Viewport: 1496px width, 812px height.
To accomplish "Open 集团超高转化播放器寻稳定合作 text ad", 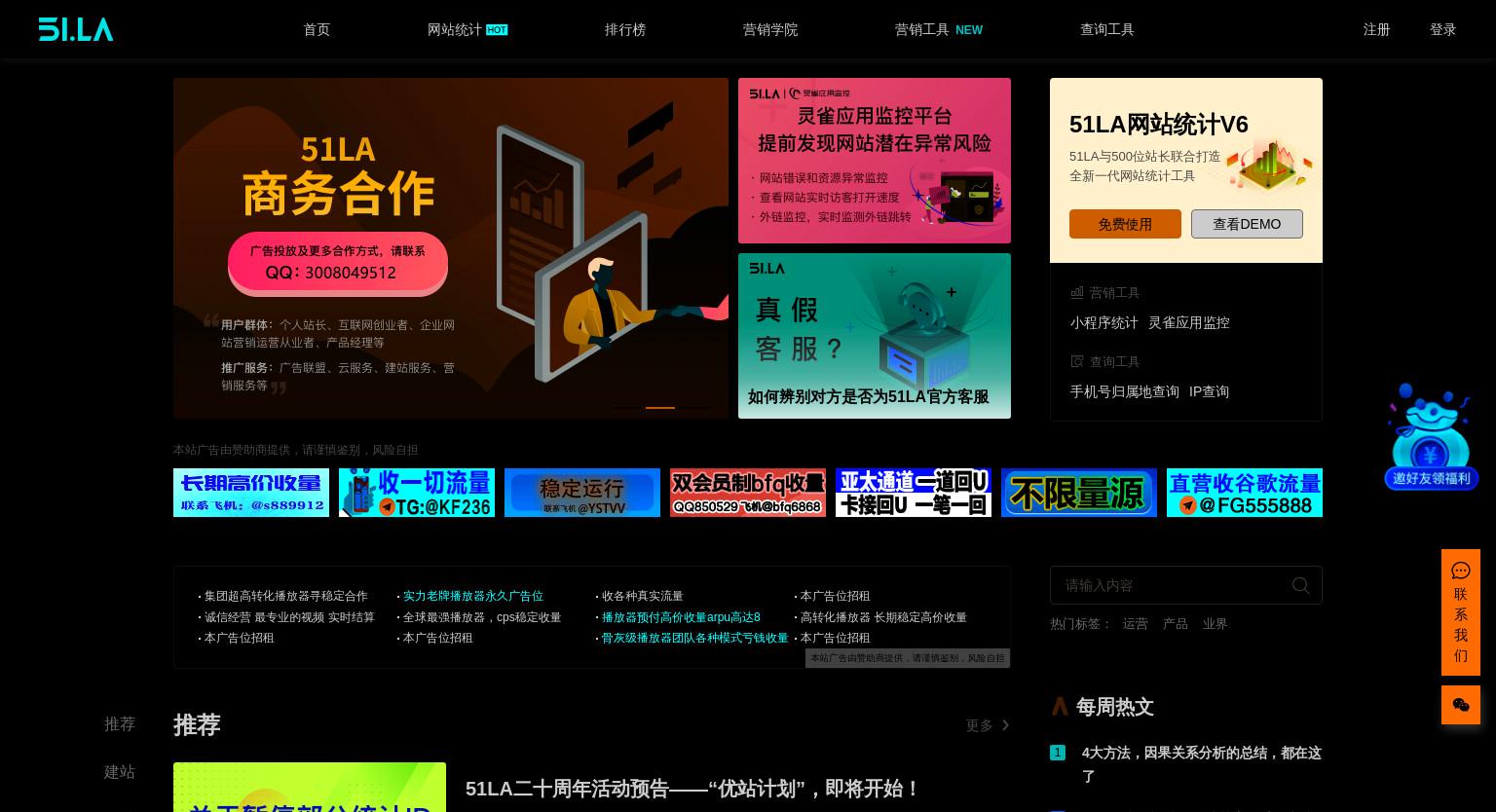I will [286, 596].
